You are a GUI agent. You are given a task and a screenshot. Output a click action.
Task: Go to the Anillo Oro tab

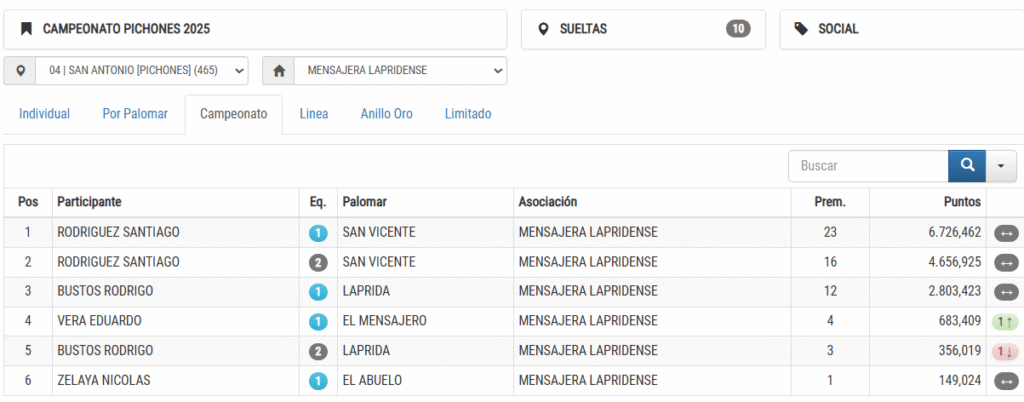click(x=387, y=114)
